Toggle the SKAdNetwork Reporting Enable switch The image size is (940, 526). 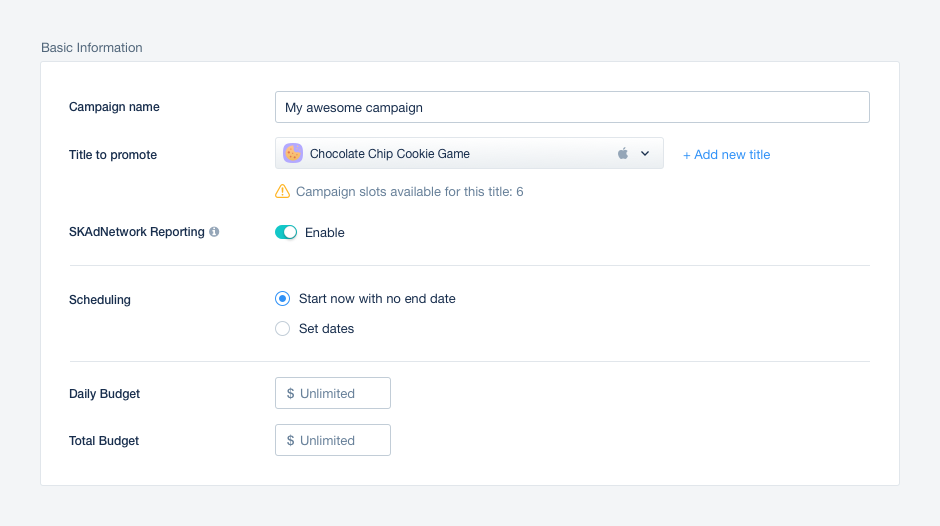(286, 232)
